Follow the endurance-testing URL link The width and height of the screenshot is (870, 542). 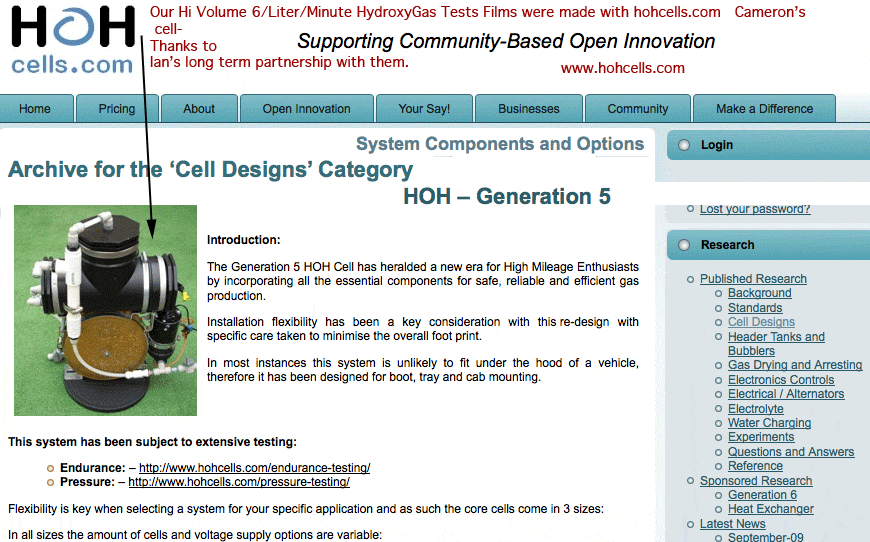(255, 468)
